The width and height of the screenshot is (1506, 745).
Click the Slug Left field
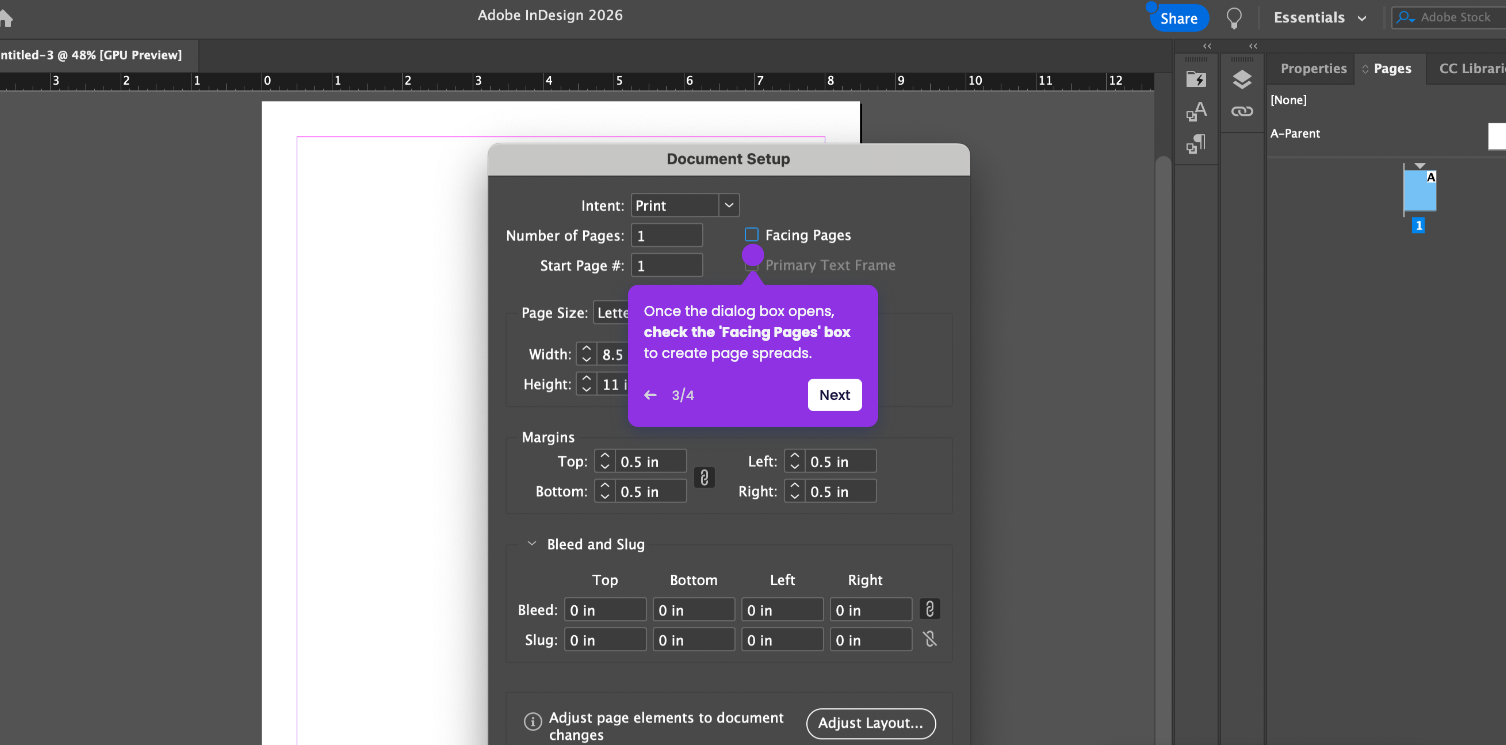tap(782, 639)
